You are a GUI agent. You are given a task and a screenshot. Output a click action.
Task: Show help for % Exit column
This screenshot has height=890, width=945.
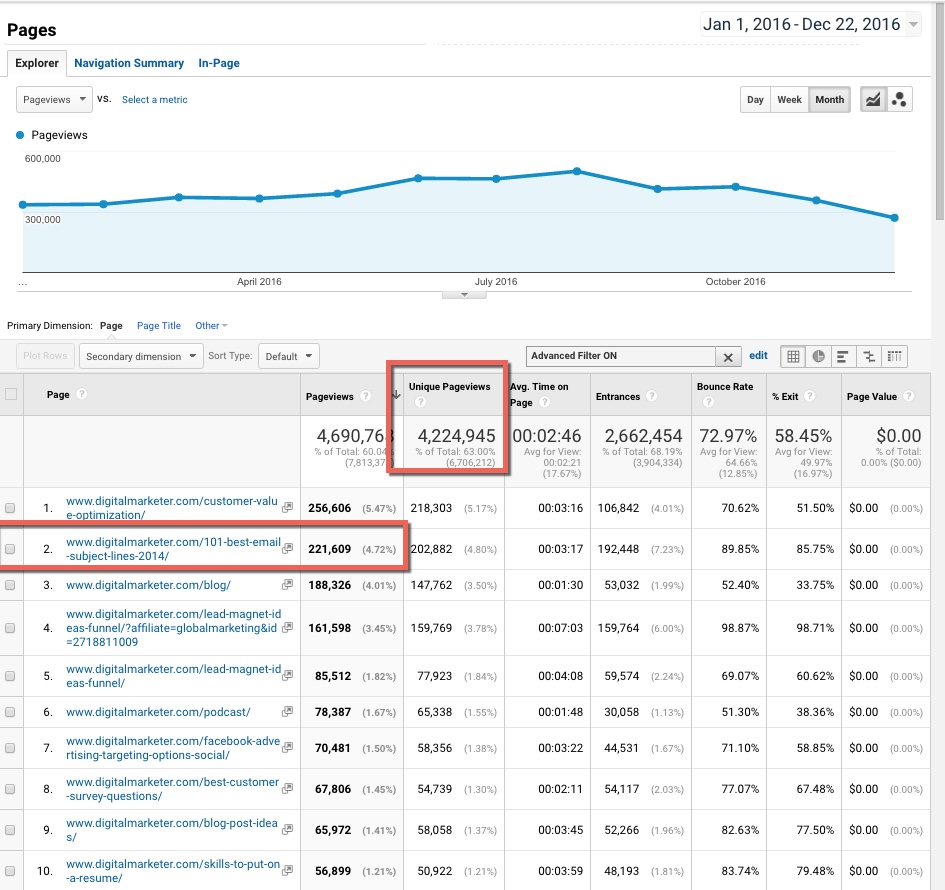(x=810, y=396)
